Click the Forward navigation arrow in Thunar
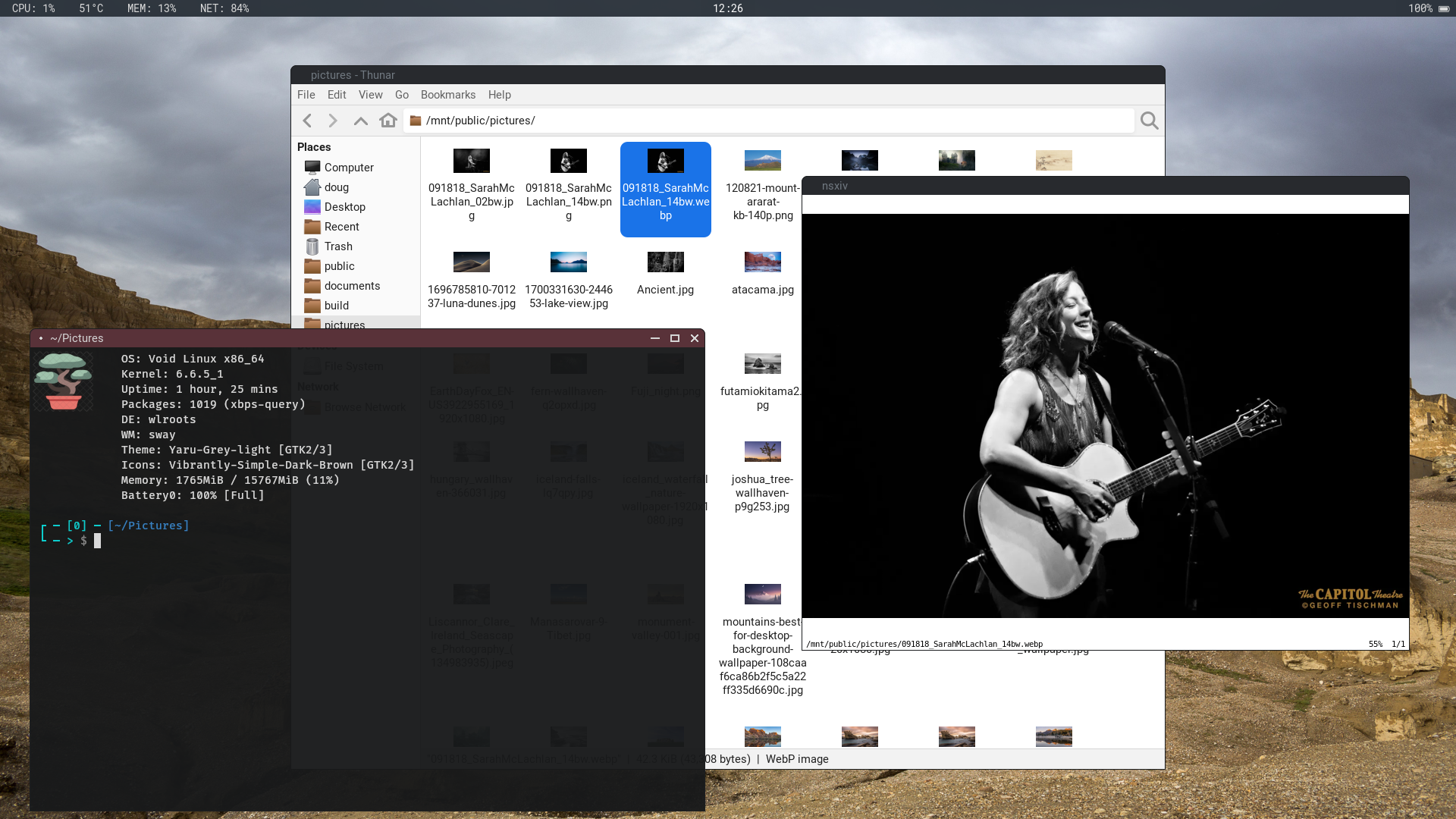This screenshot has width=1456, height=819. (x=333, y=121)
